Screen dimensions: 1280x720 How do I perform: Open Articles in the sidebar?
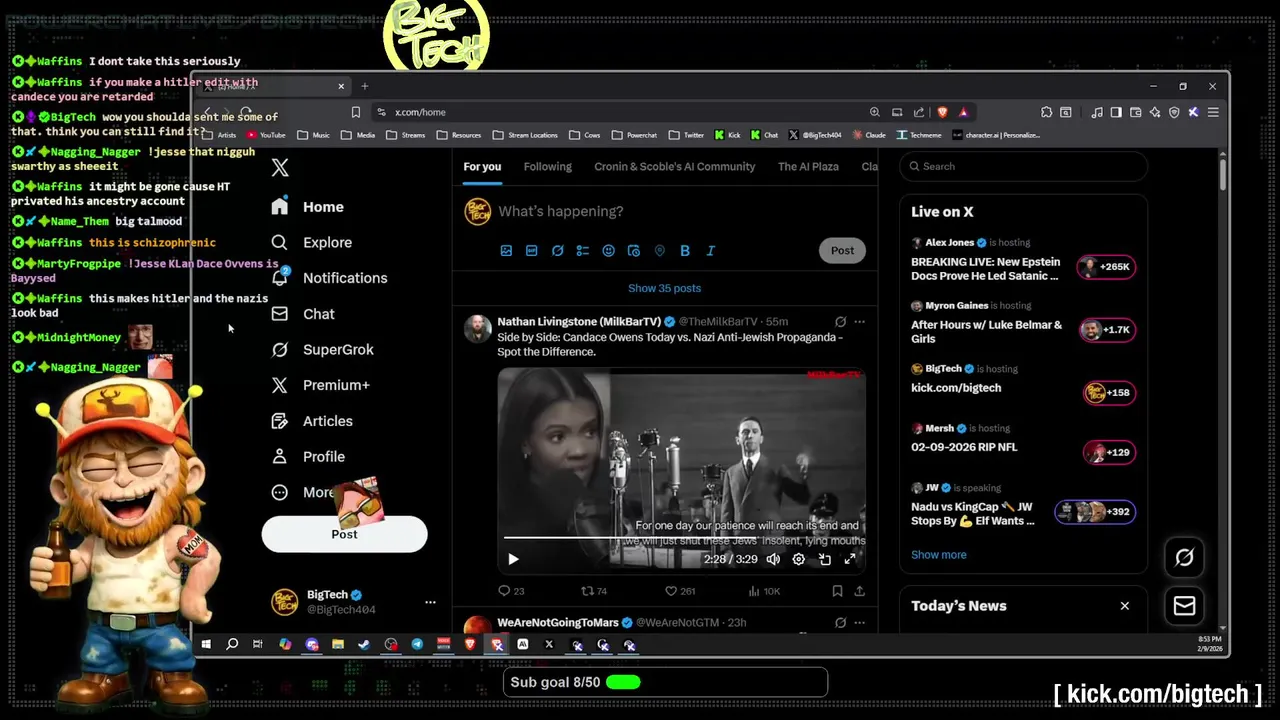[312, 421]
